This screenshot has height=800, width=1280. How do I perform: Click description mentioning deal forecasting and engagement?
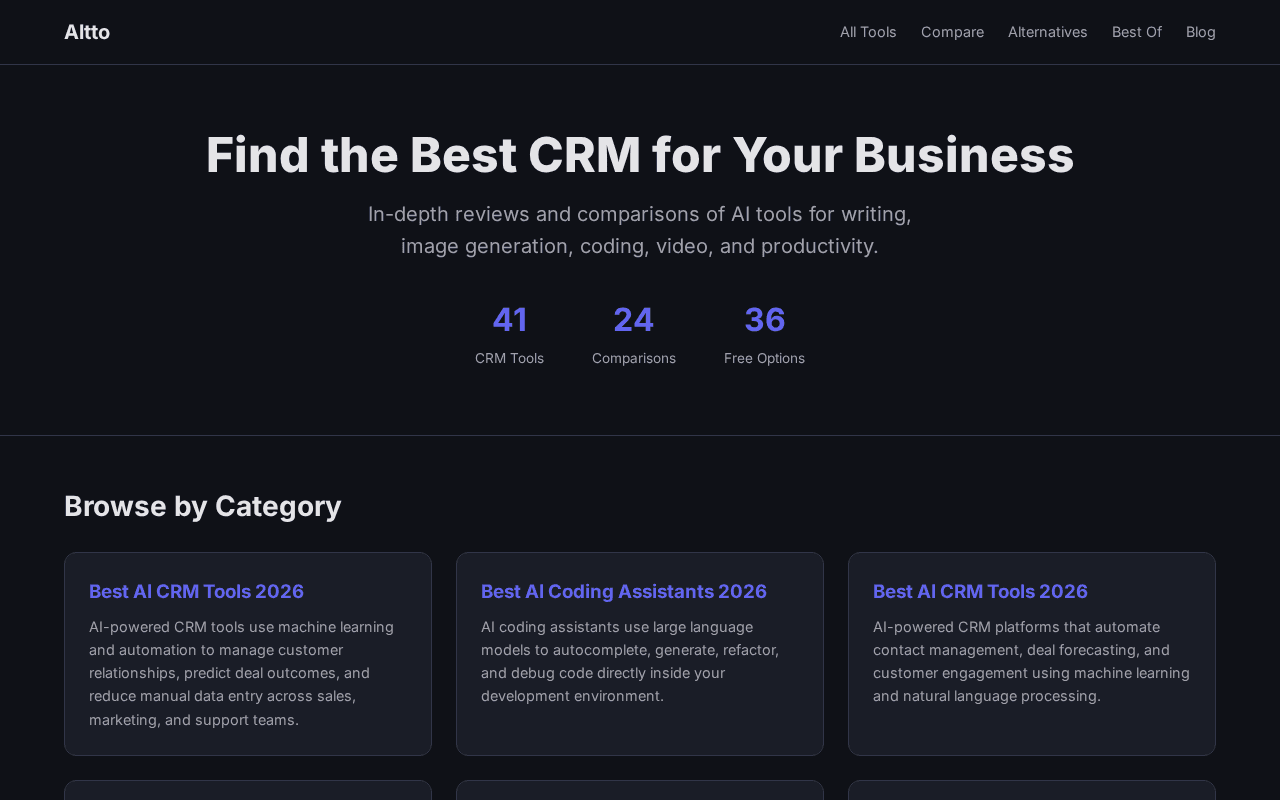tap(1031, 661)
